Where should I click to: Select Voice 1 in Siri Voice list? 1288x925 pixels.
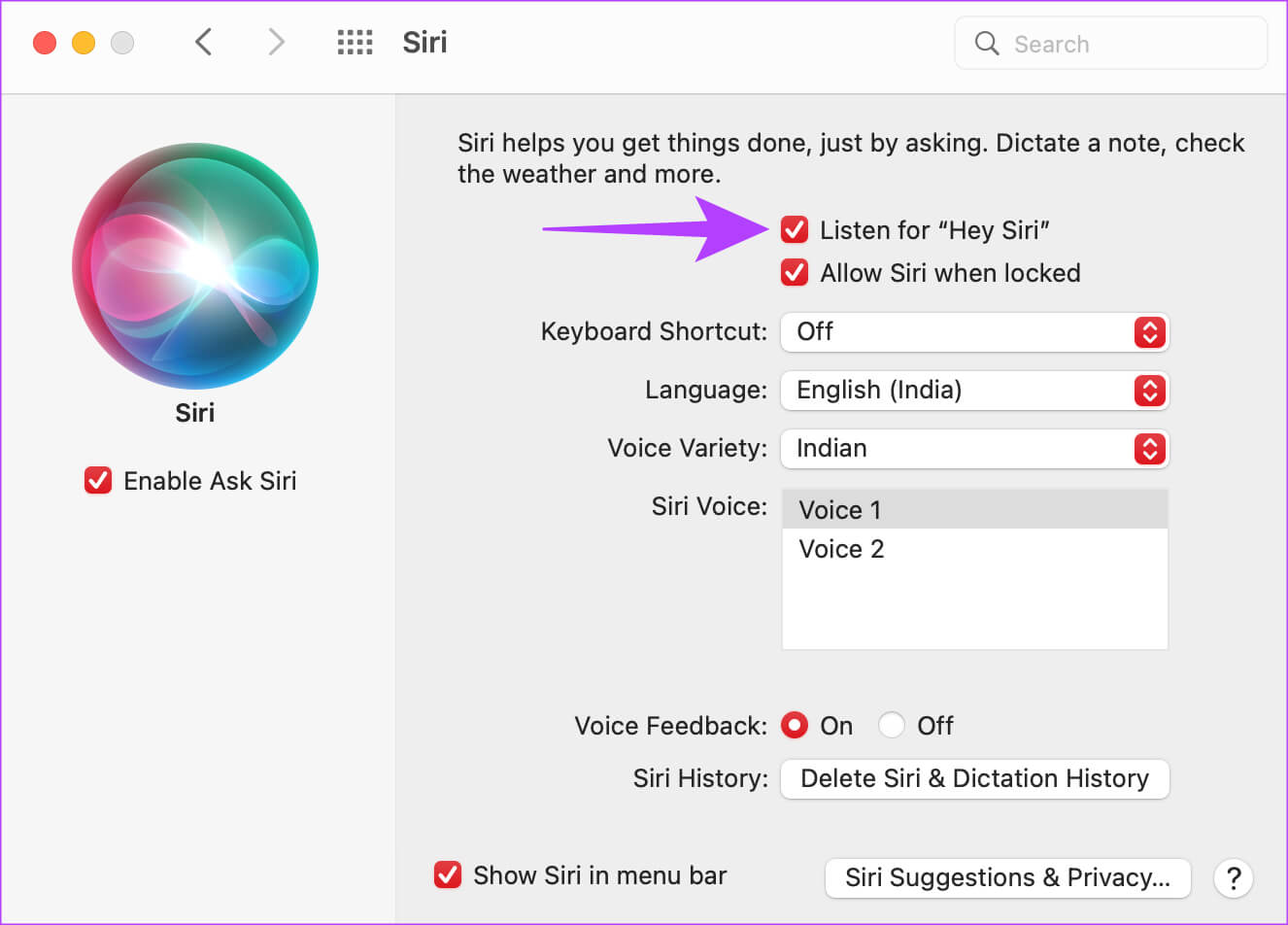[x=975, y=509]
